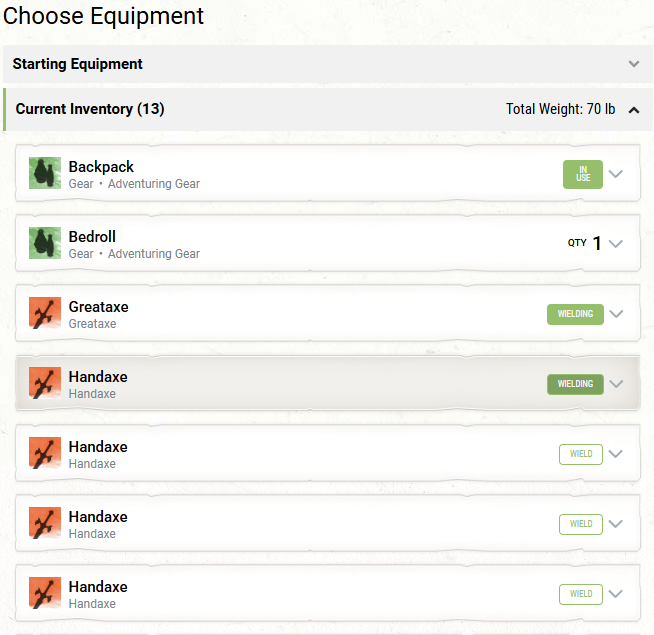Viewport: 654px width, 635px height.
Task: Select the Current Inventory (13) header
Action: click(90, 109)
